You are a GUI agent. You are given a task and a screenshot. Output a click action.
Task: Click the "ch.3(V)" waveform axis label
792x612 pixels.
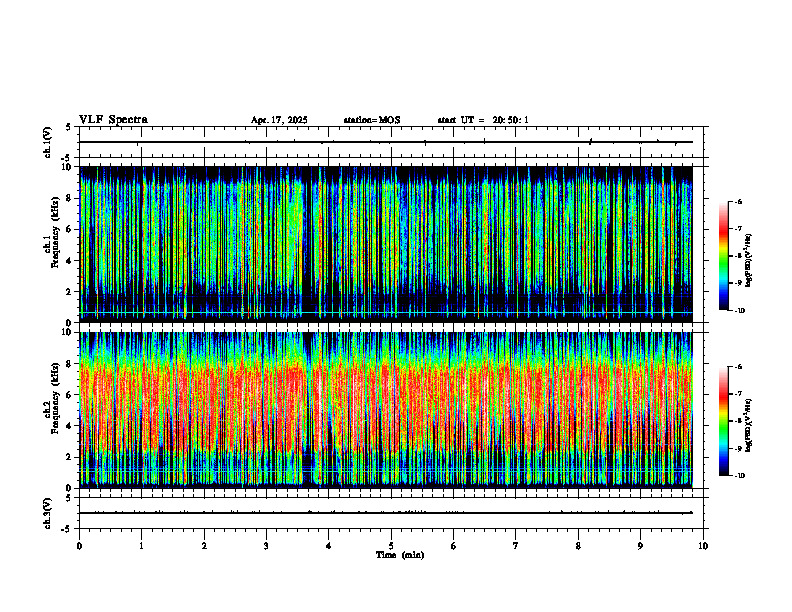coord(47,513)
